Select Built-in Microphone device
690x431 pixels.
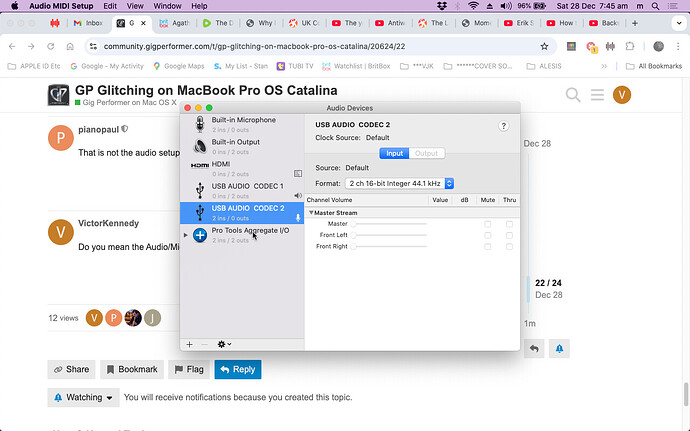coord(242,124)
